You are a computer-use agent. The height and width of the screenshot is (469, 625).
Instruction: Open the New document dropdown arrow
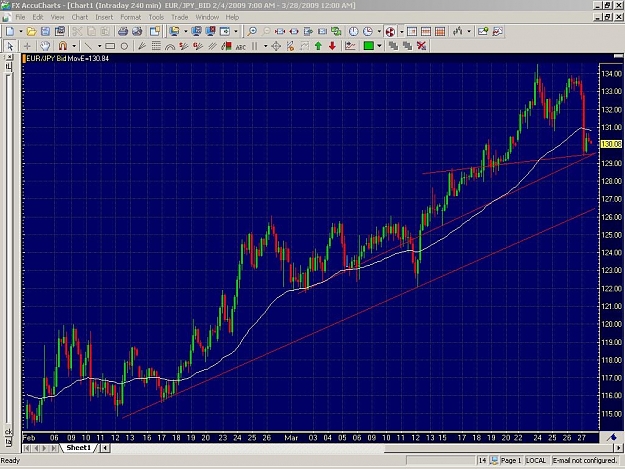pyautogui.click(x=21, y=31)
